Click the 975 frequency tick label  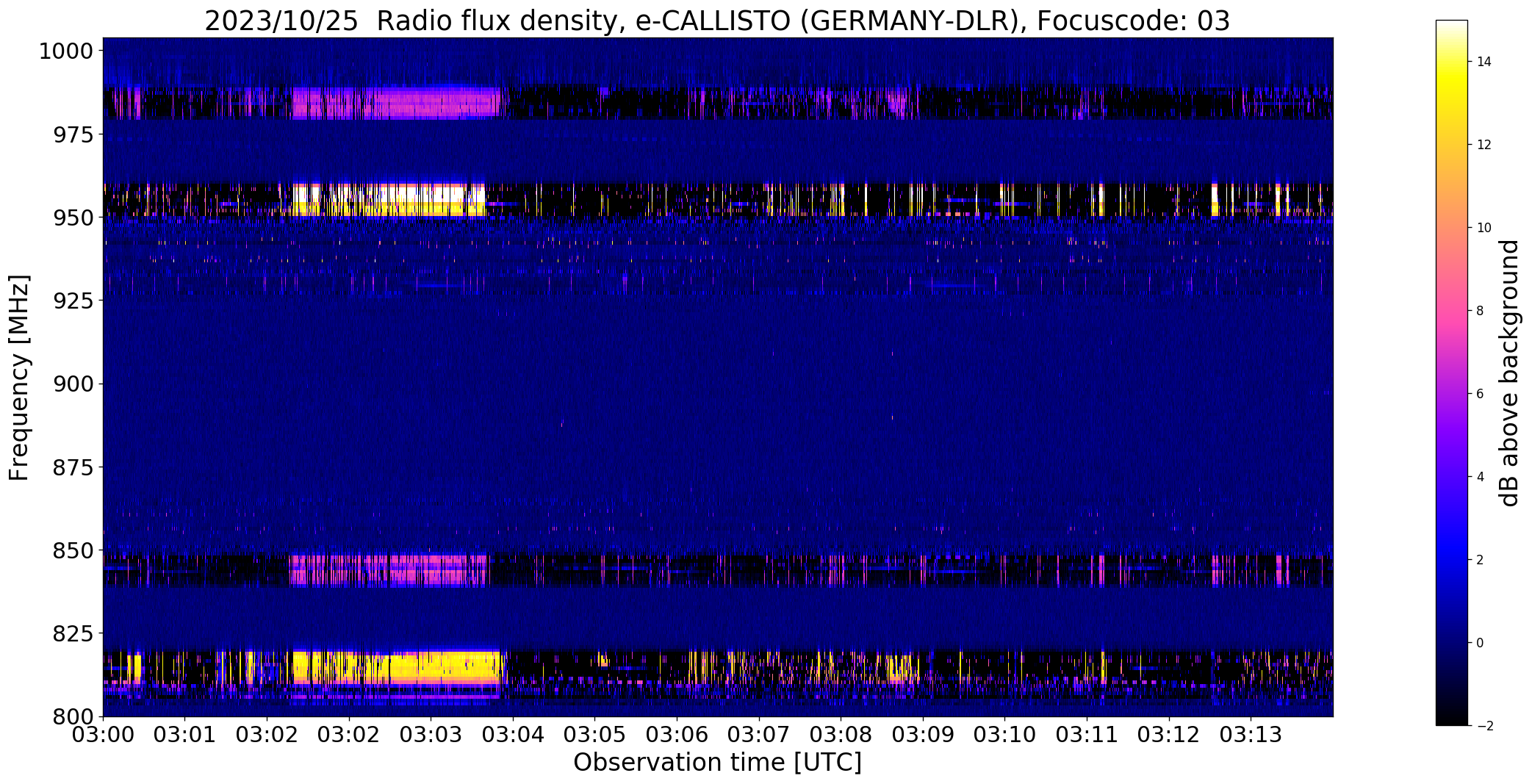[x=73, y=134]
